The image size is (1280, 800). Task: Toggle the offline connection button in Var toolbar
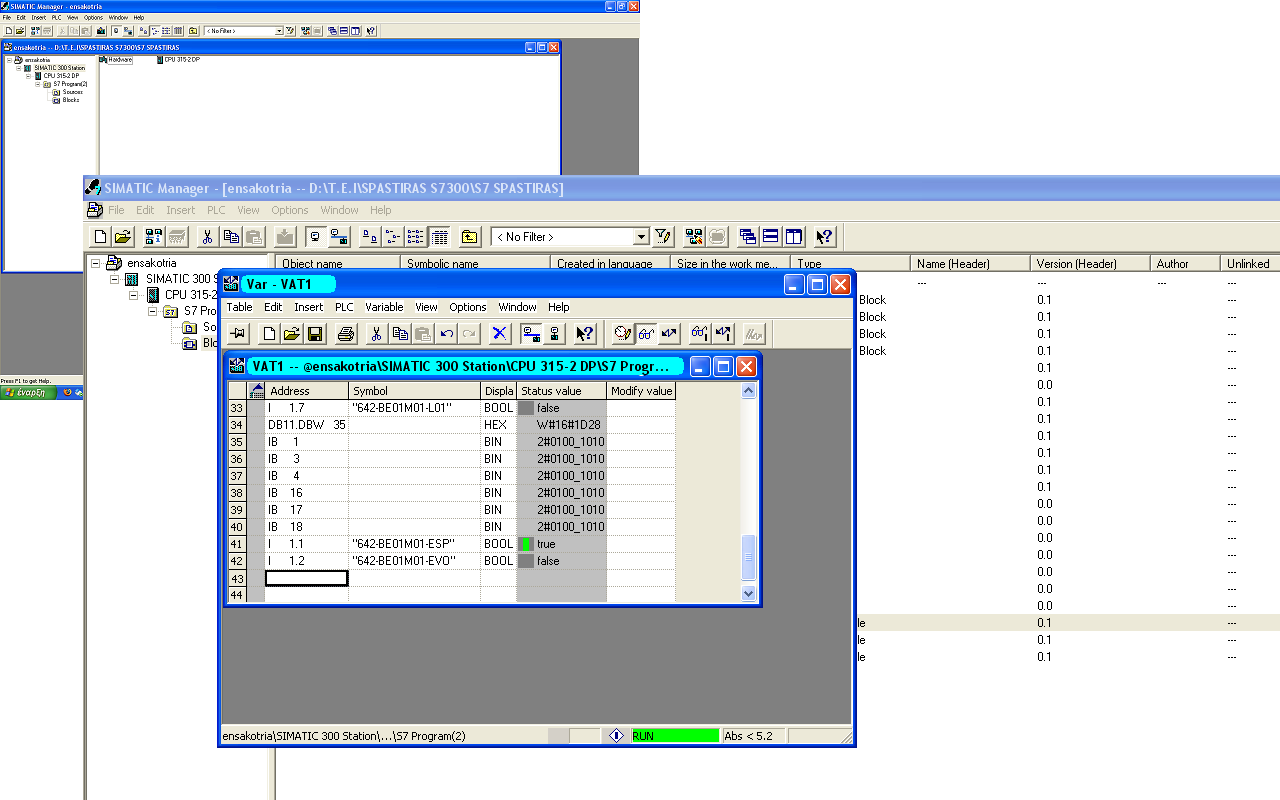coord(554,333)
